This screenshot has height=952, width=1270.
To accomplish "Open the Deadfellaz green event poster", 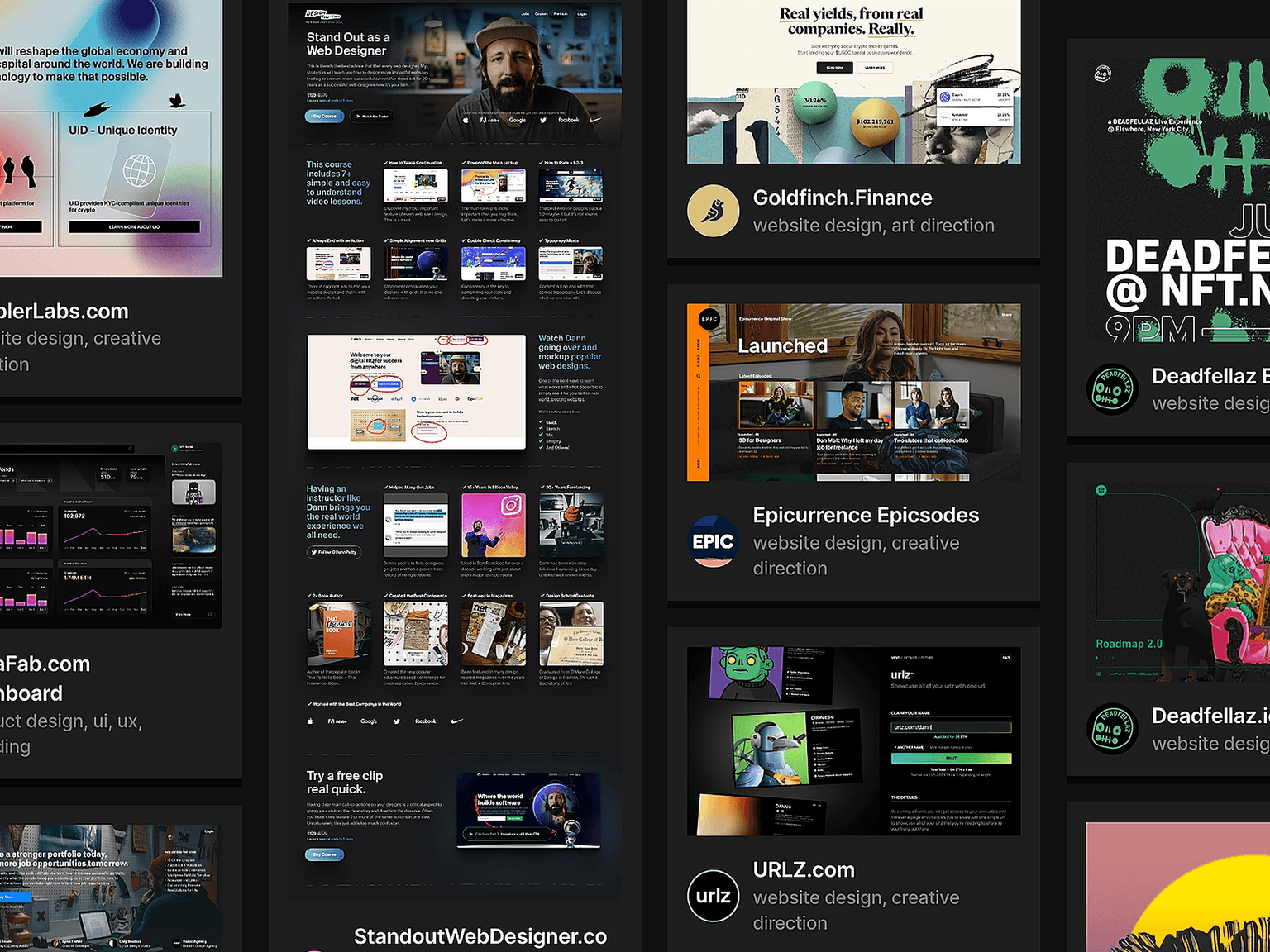I will coord(1178,200).
